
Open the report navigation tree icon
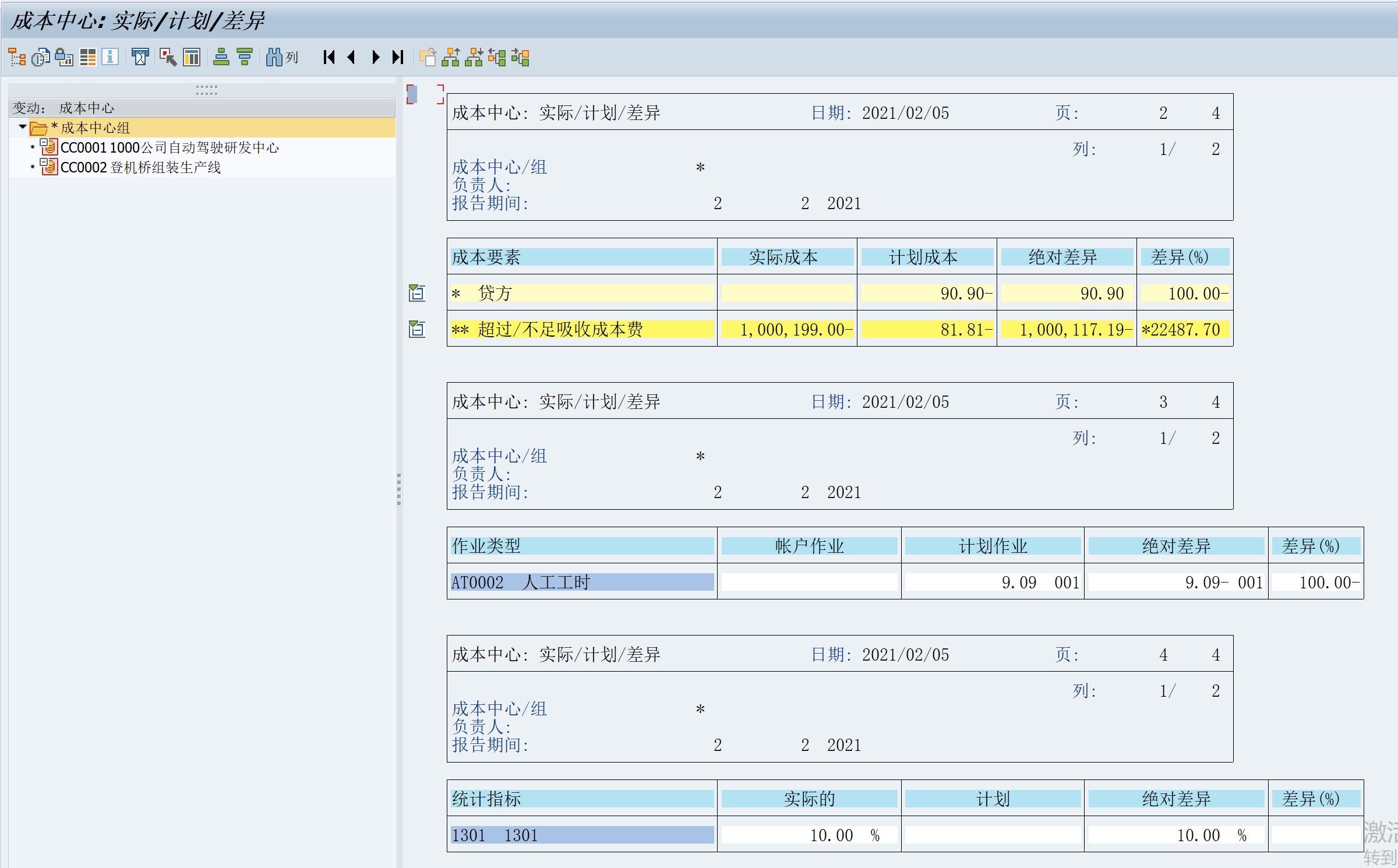tap(16, 57)
